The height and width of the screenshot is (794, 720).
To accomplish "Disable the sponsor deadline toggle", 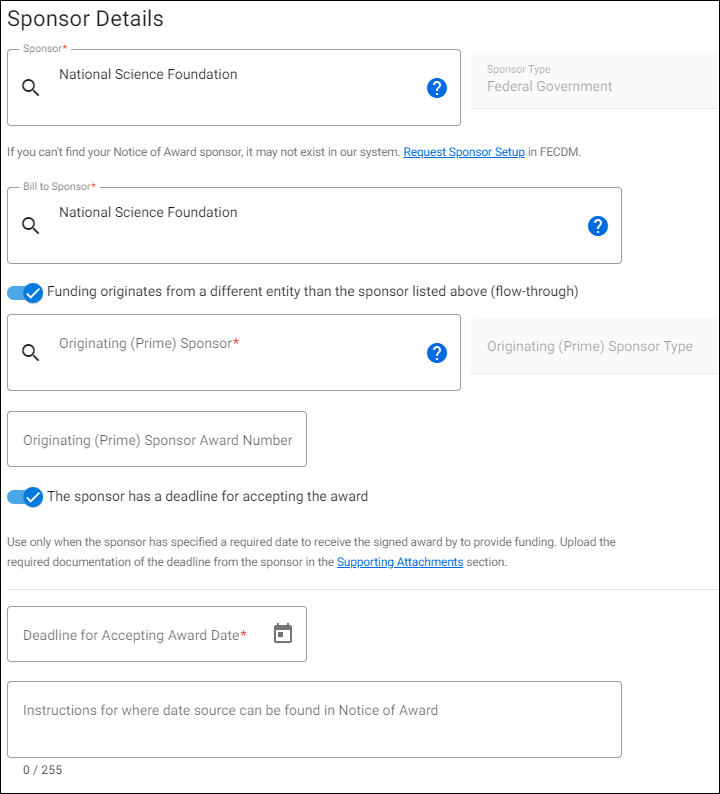I will tap(25, 496).
